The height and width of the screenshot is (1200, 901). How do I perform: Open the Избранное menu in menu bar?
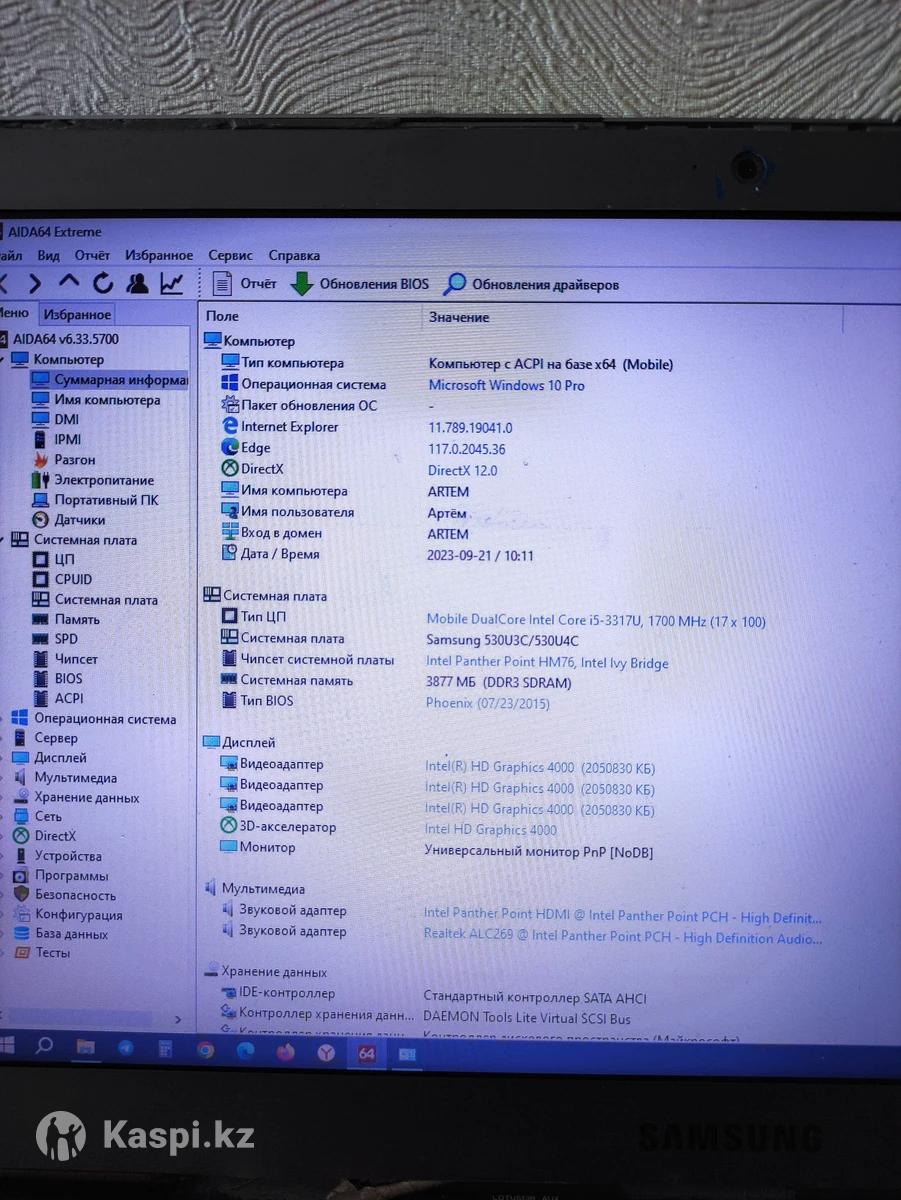coord(159,256)
